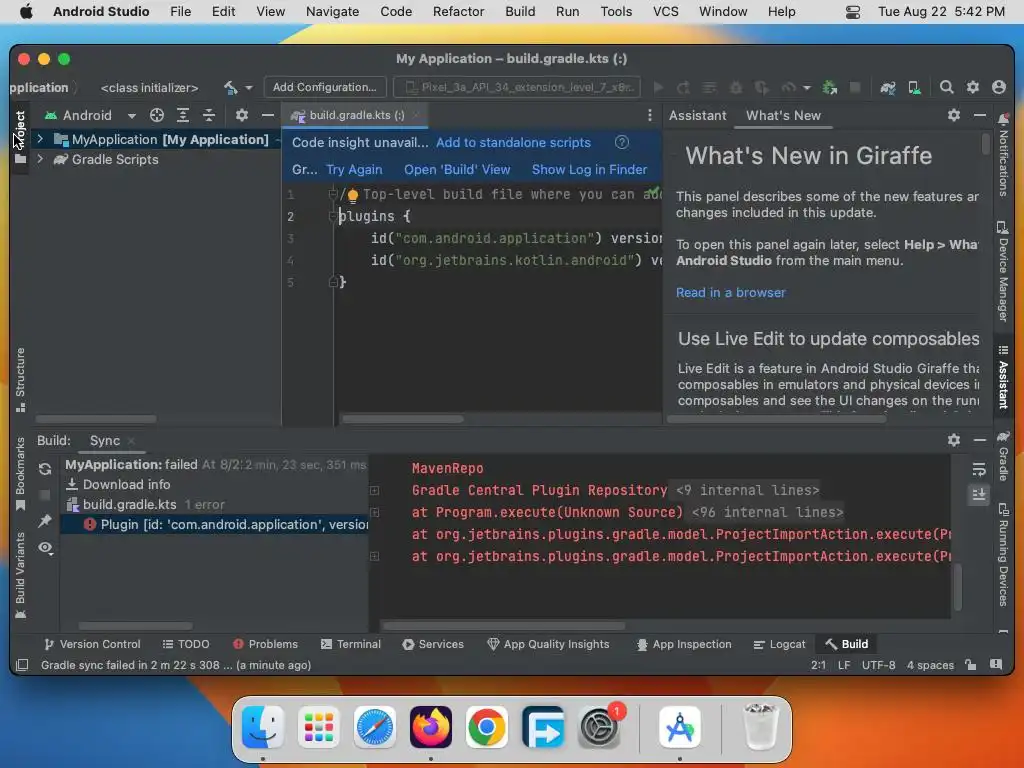Viewport: 1024px width, 768px height.
Task: Open macOS Control Center in menu bar
Action: 852,12
